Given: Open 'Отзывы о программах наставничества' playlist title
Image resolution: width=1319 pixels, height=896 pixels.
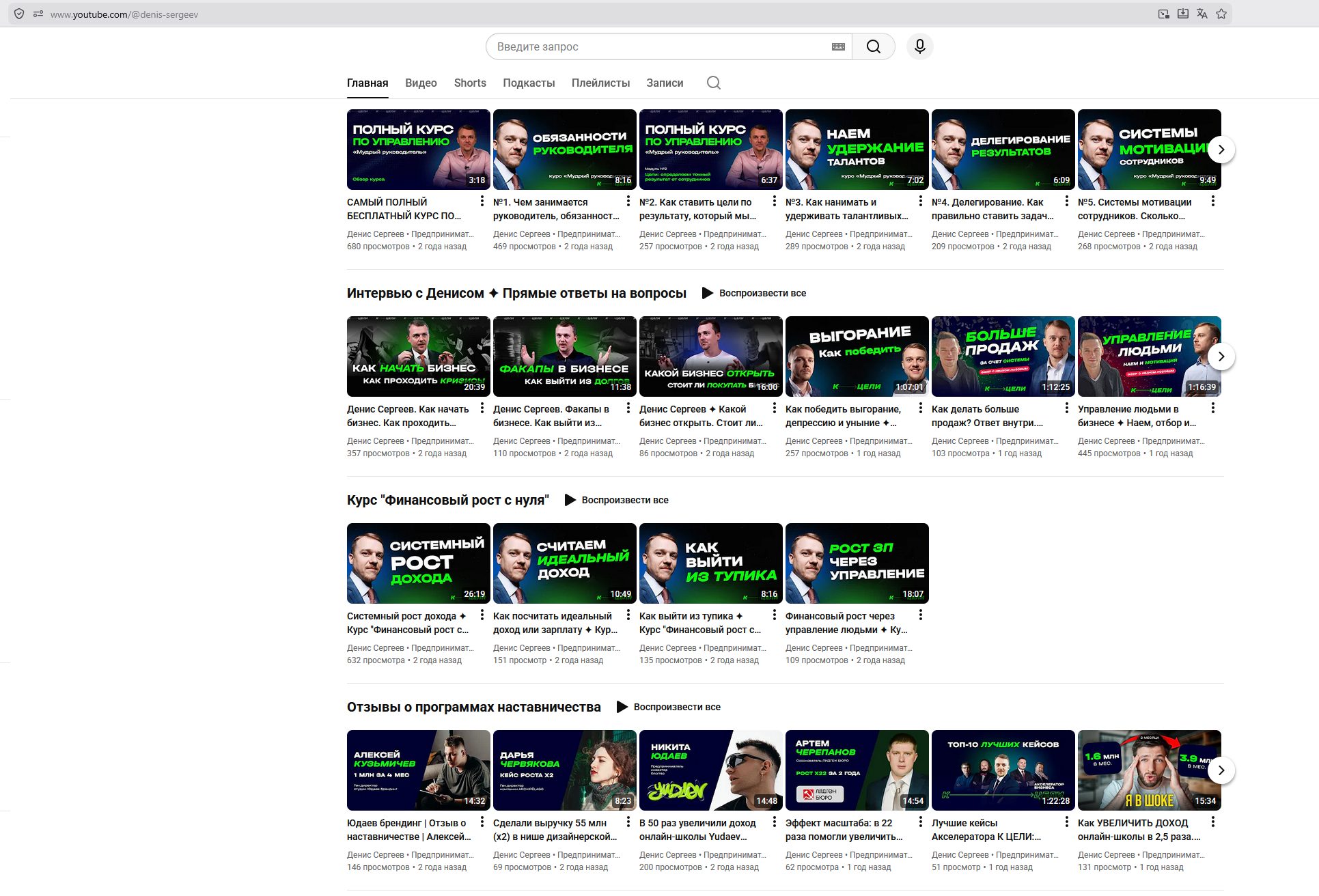Looking at the screenshot, I should click(473, 707).
